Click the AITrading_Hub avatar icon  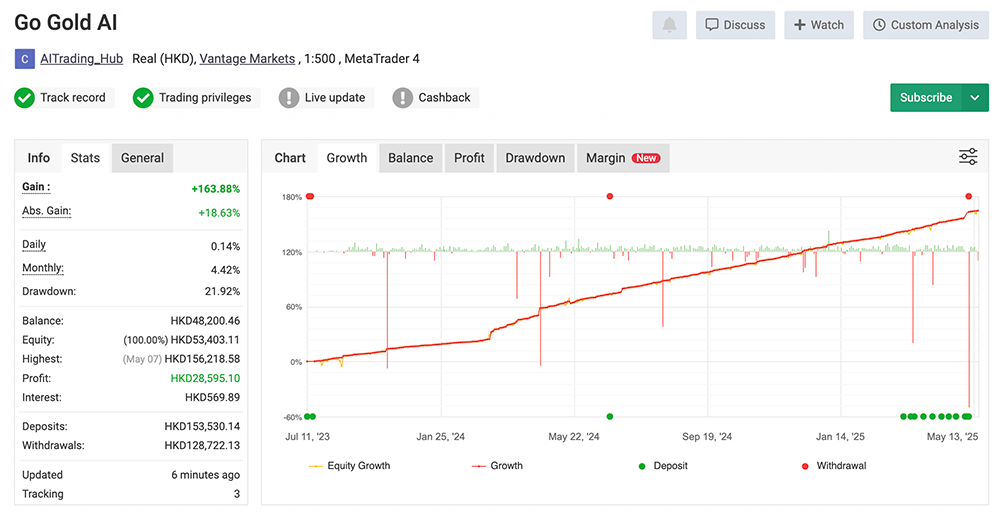[24, 59]
